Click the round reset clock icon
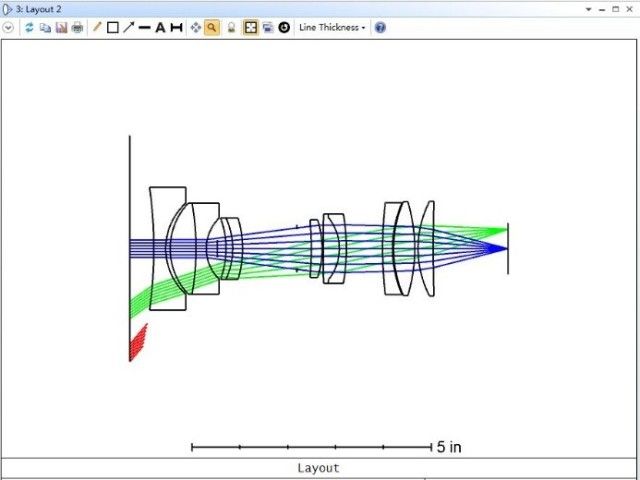Screen dimensions: 640x480 point(284,28)
